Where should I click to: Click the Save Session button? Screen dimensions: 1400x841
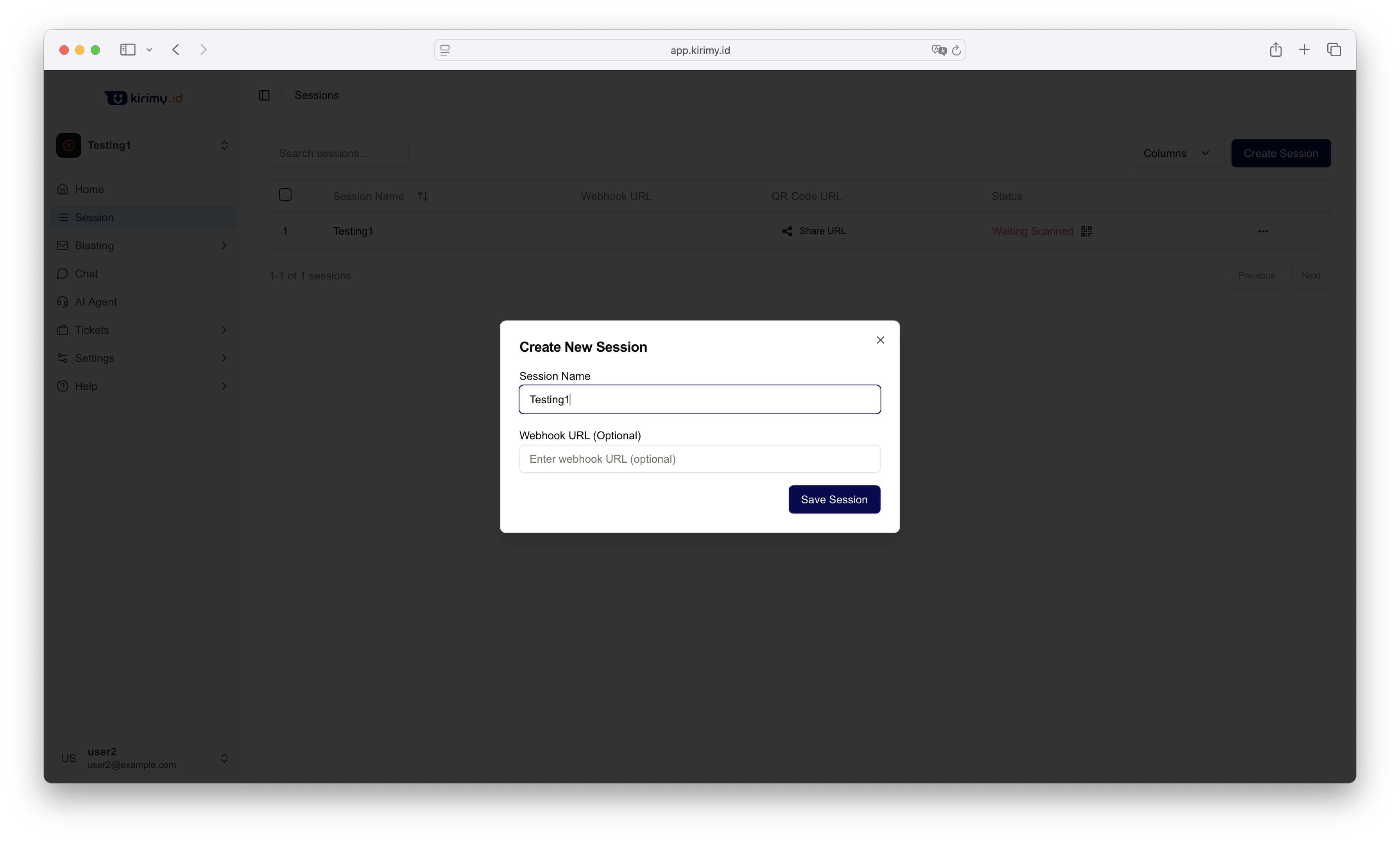coord(834,499)
